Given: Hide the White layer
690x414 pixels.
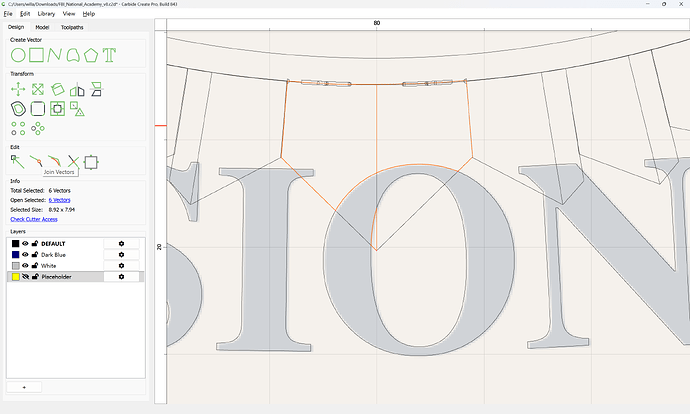Looking at the screenshot, I should [x=25, y=266].
